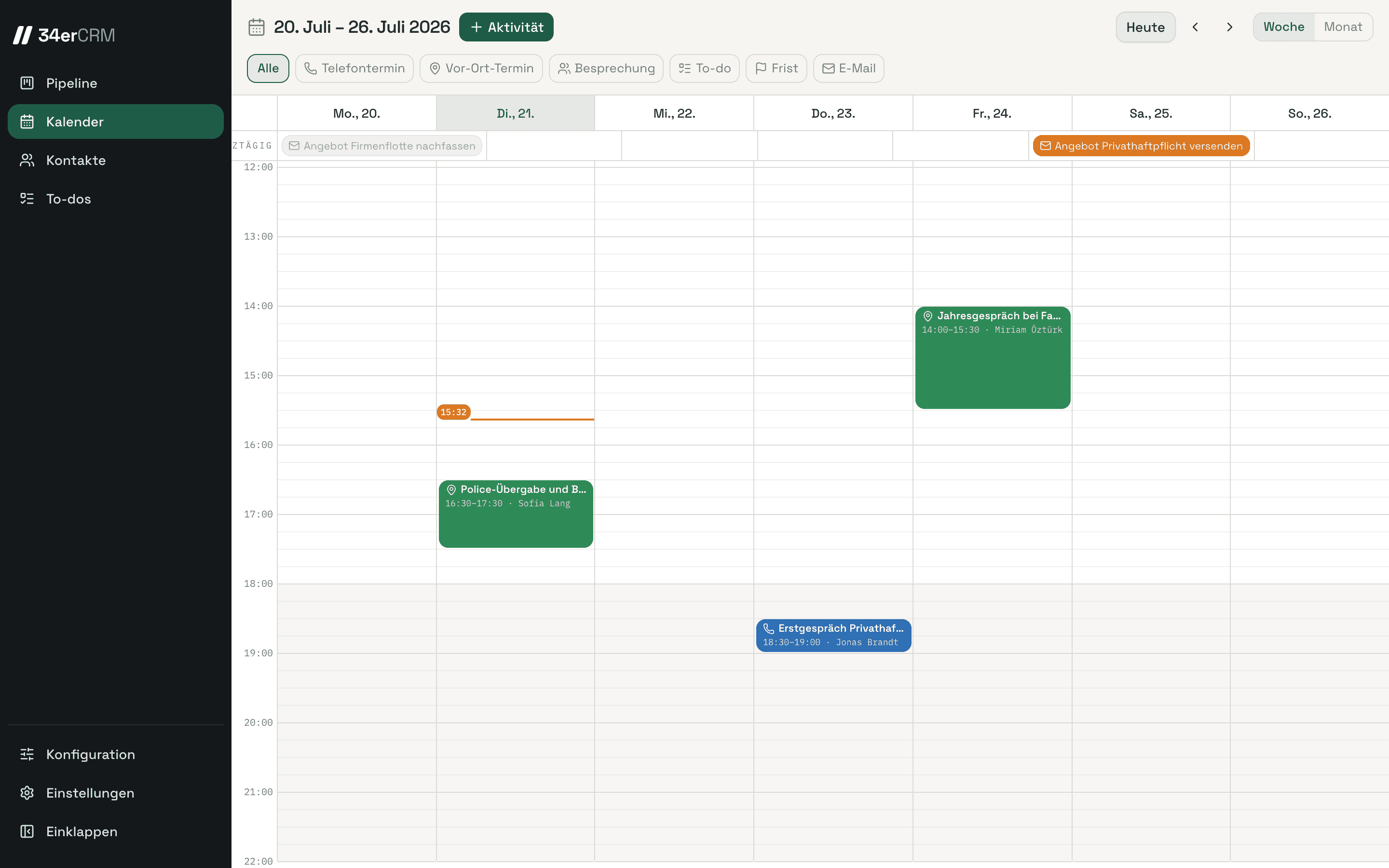Click the 15:32 current time marker
Screen dimensions: 1389x868
453,412
